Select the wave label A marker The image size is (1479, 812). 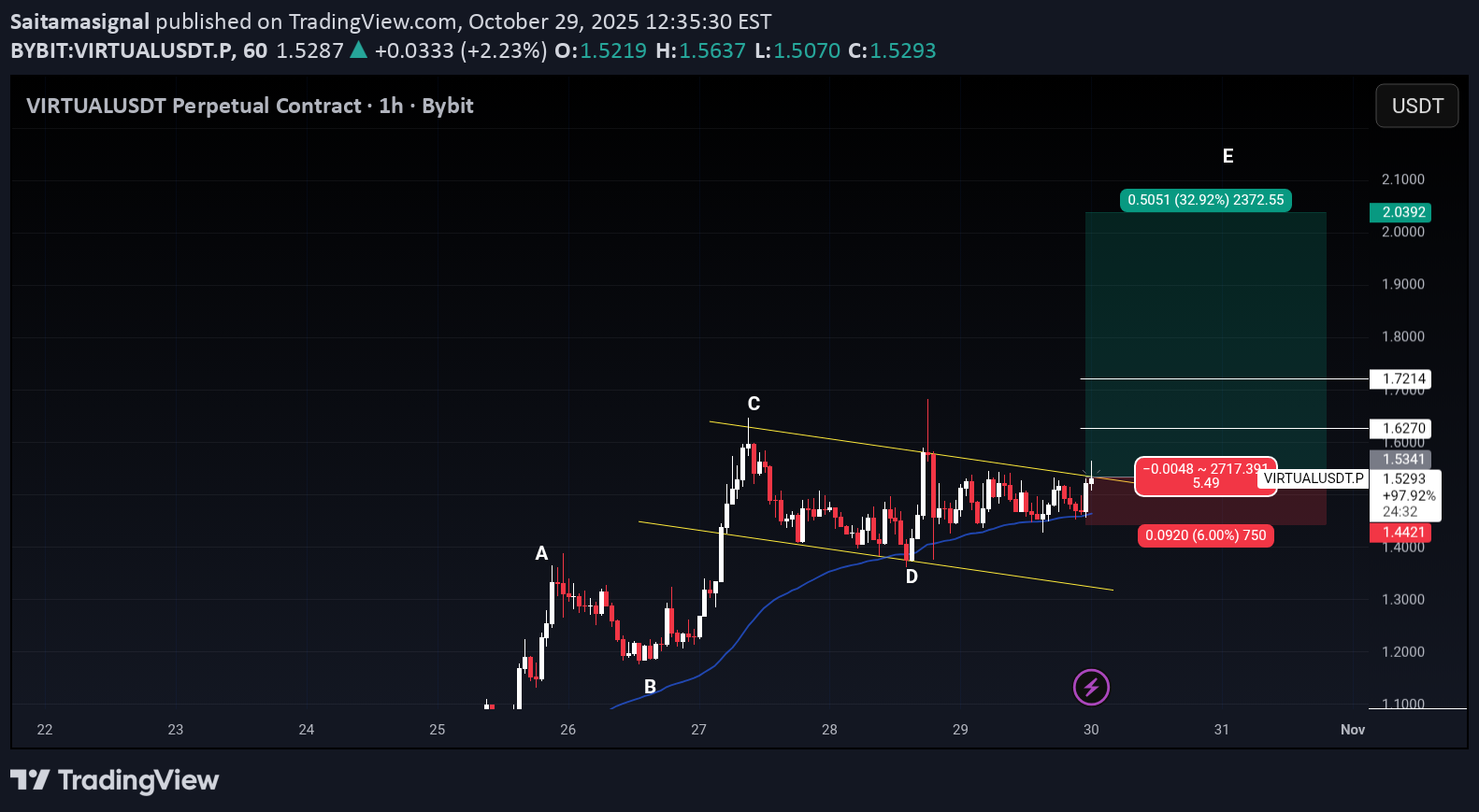541,554
